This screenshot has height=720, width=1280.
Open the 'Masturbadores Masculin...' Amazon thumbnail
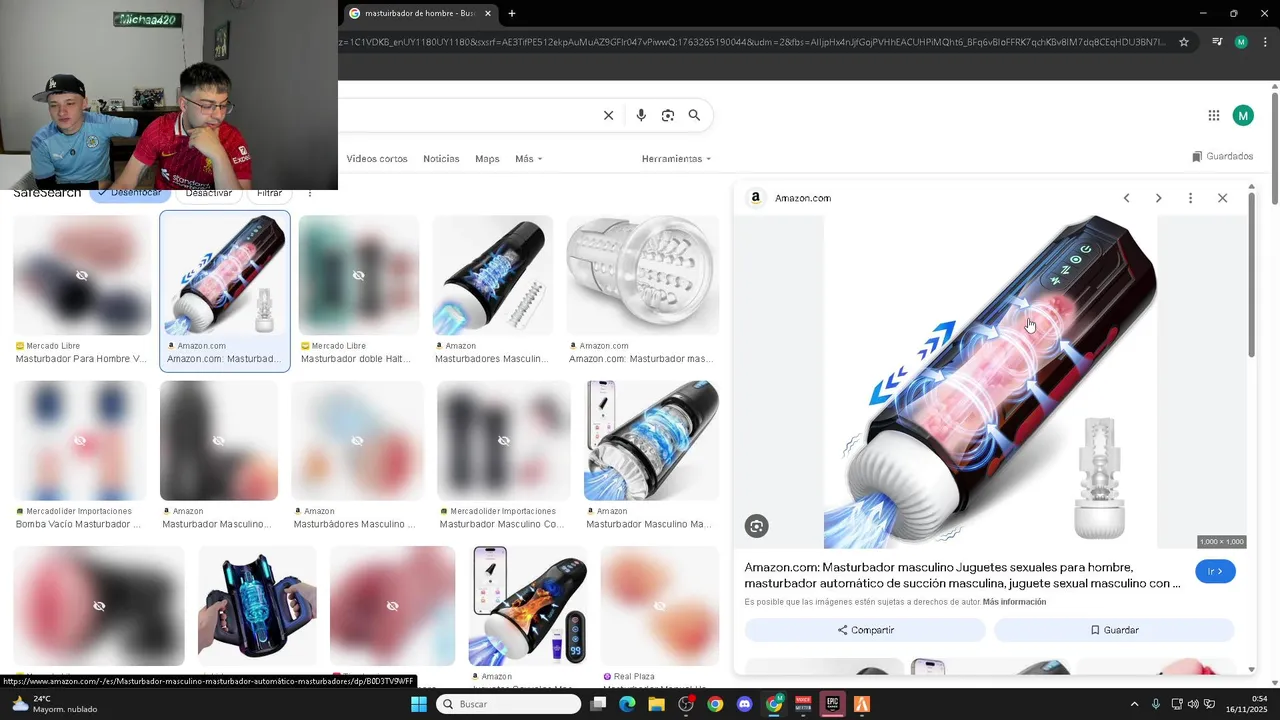[x=492, y=275]
